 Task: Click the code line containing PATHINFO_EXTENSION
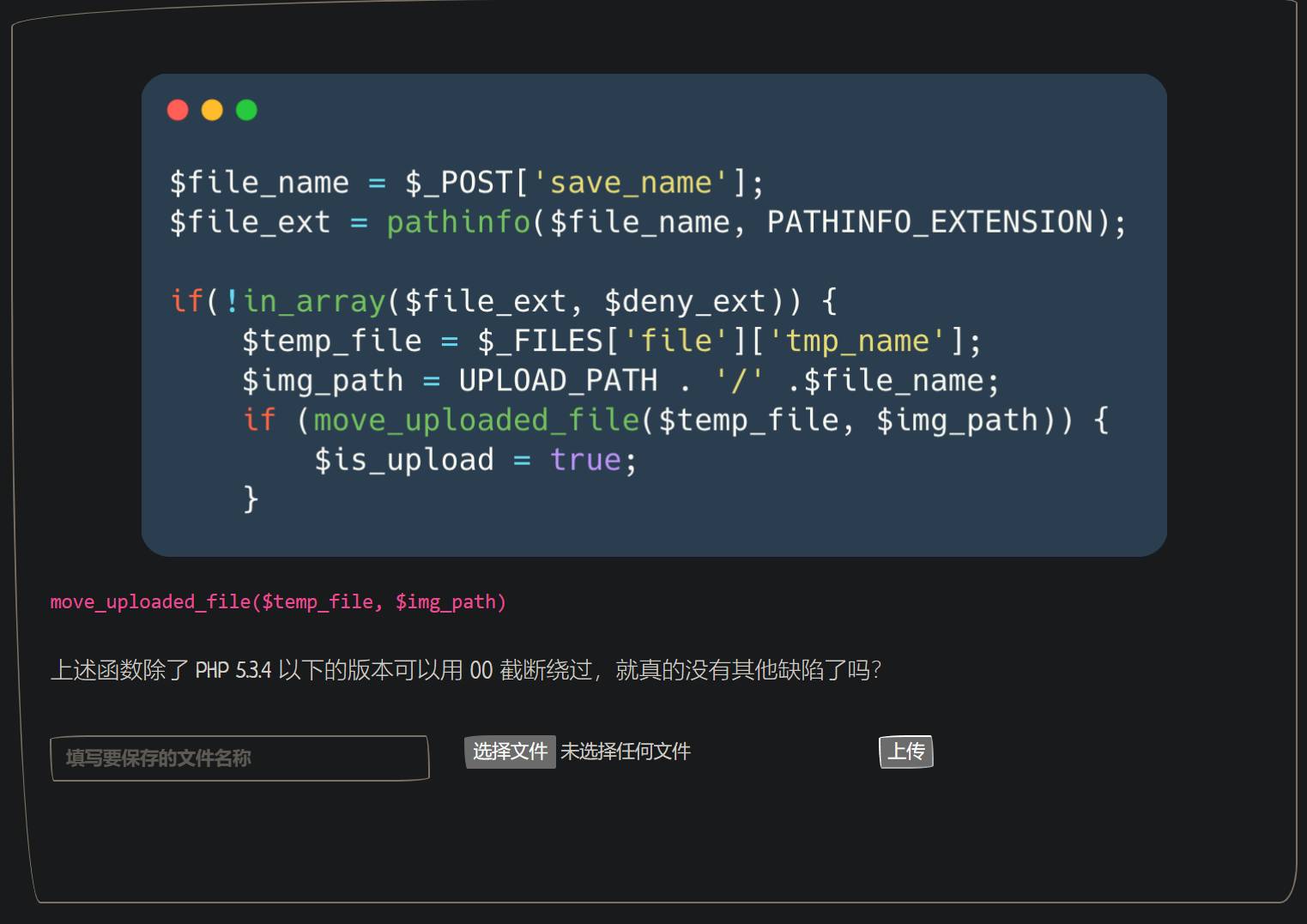(648, 222)
